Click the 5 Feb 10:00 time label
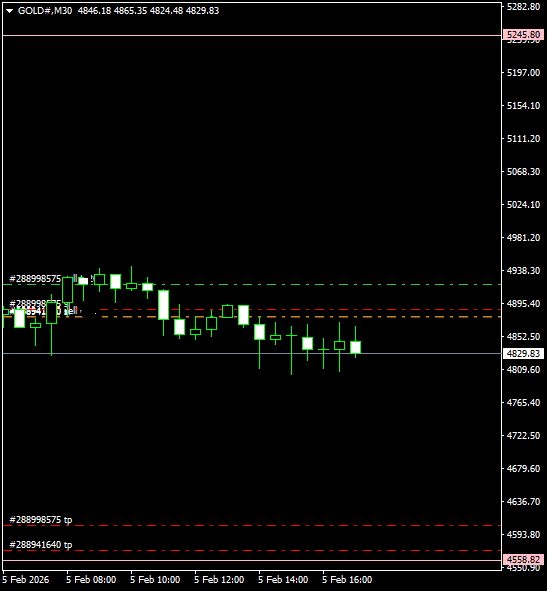This screenshot has width=547, height=591. coord(155,579)
